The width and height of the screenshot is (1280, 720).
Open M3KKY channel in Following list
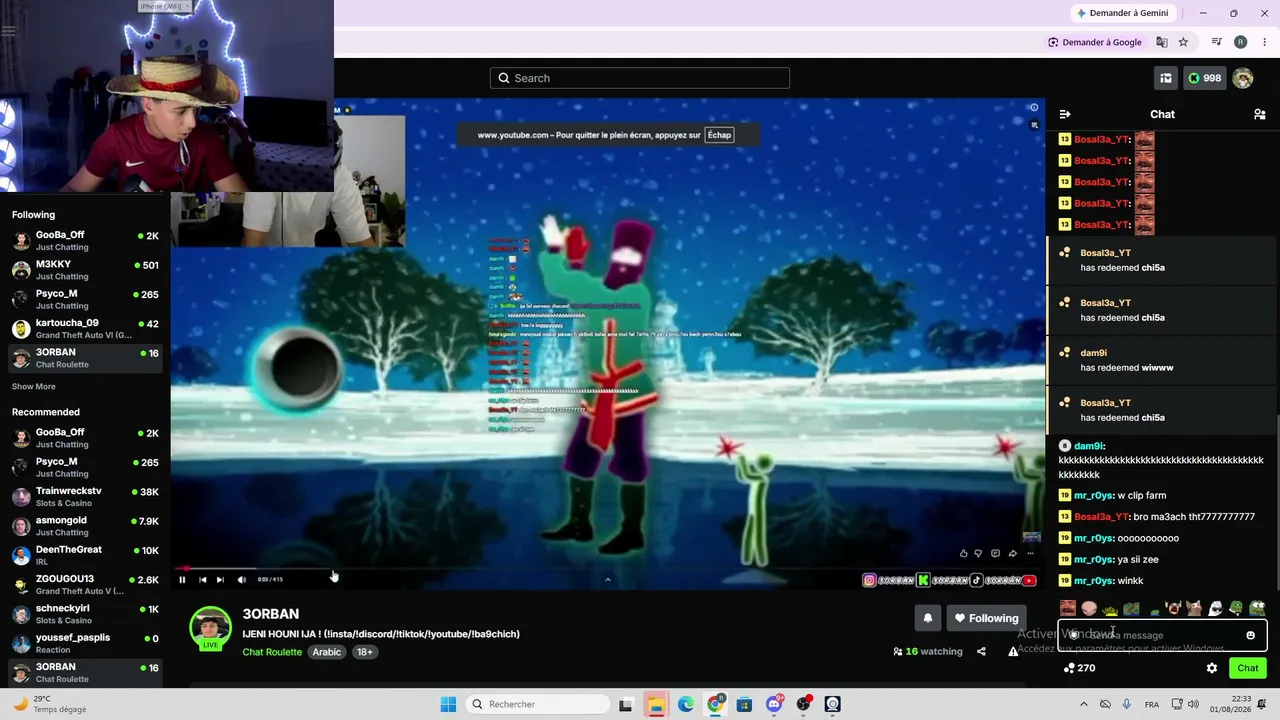click(x=85, y=270)
